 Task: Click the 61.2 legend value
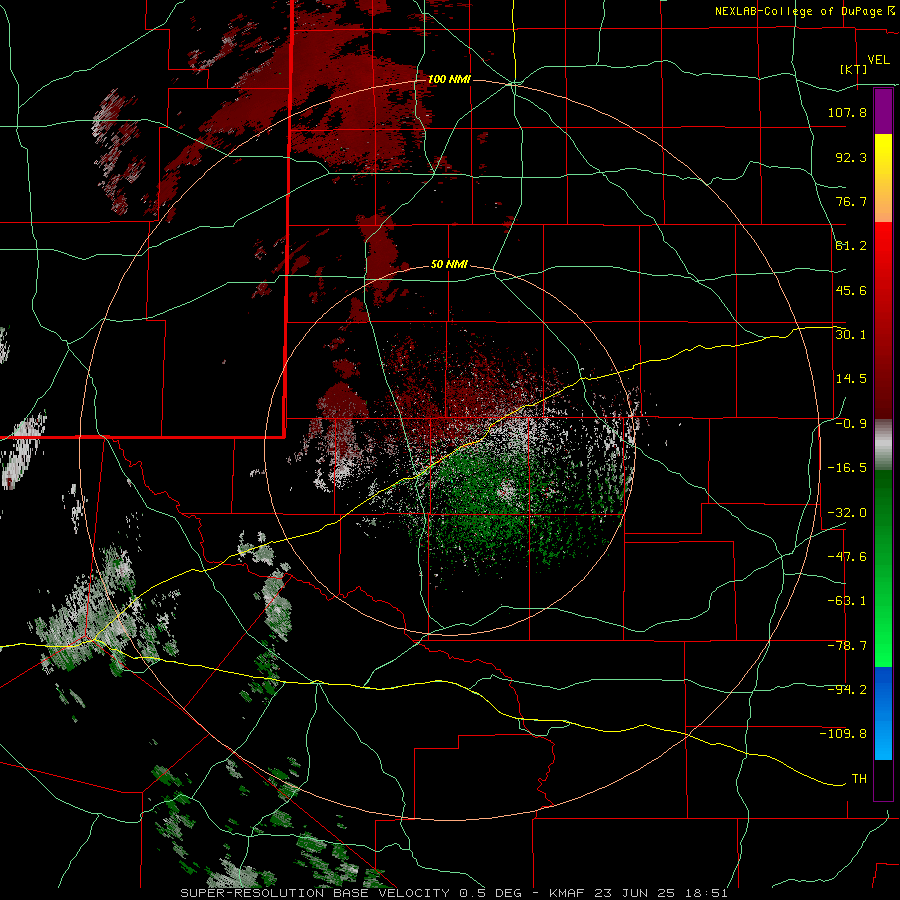(851, 246)
